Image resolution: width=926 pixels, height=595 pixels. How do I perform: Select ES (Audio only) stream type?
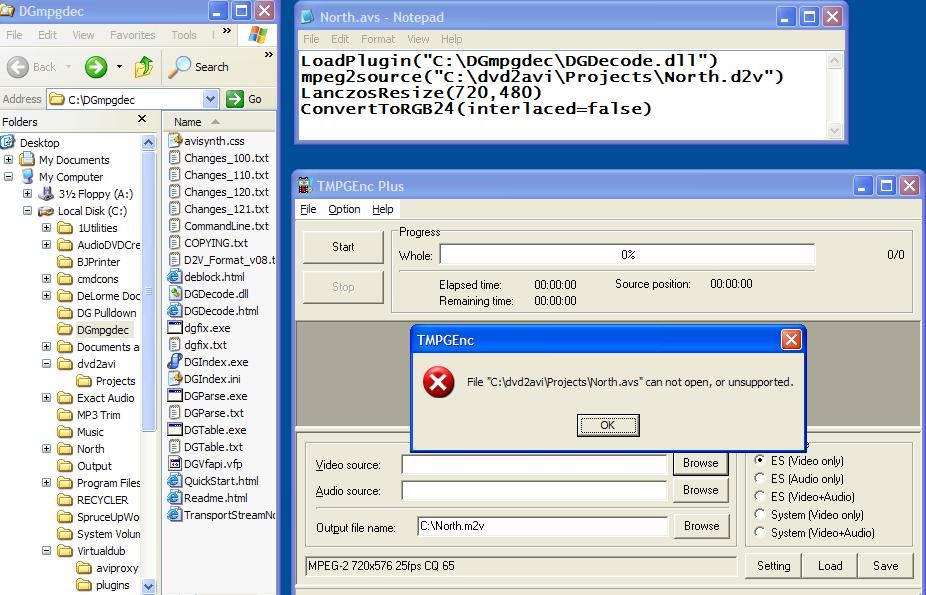click(x=759, y=479)
